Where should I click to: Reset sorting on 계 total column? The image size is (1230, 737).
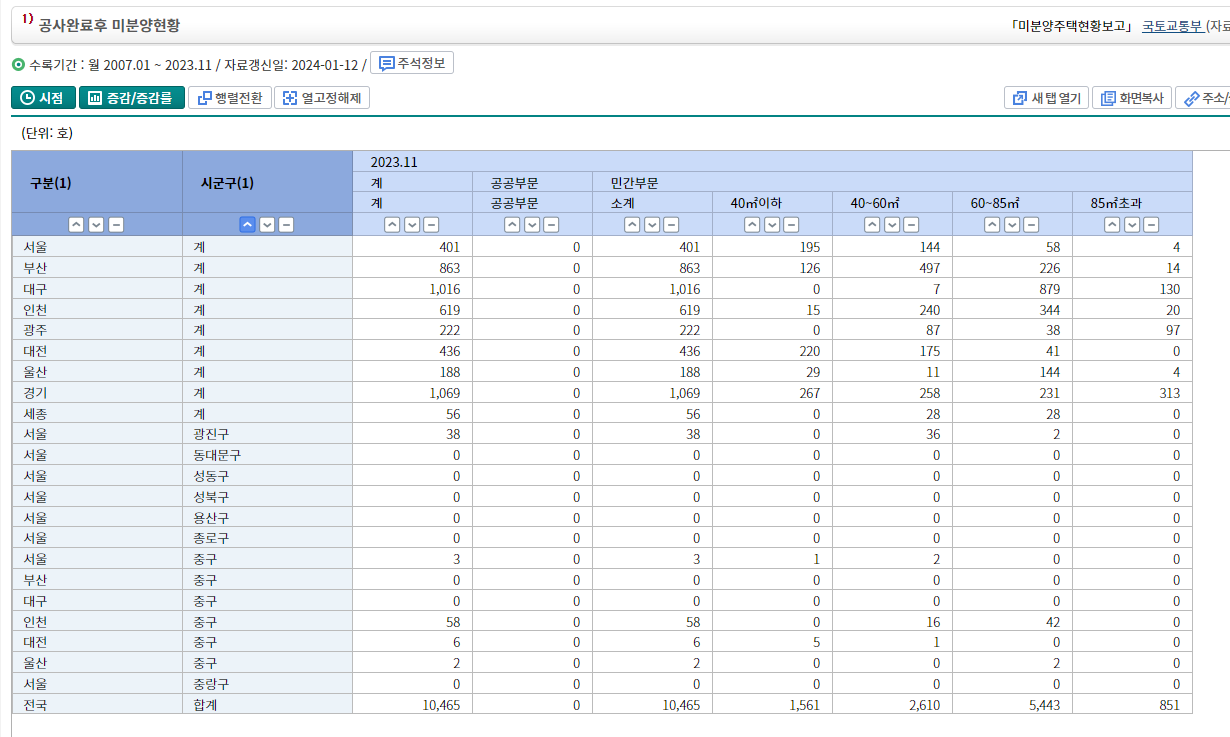coord(430,225)
